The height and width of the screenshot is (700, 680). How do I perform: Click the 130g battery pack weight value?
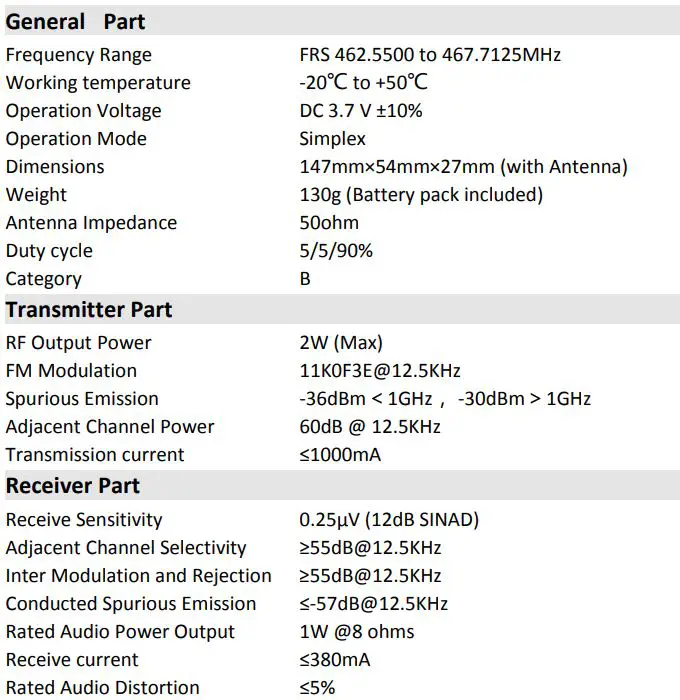pos(421,195)
